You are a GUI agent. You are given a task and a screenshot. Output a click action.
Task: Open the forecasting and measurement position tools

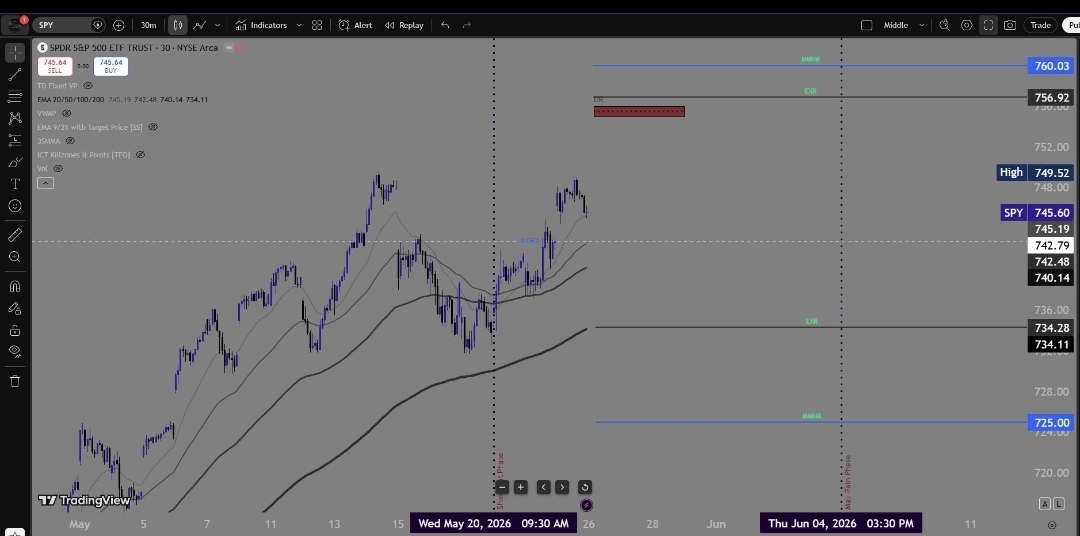point(14,141)
